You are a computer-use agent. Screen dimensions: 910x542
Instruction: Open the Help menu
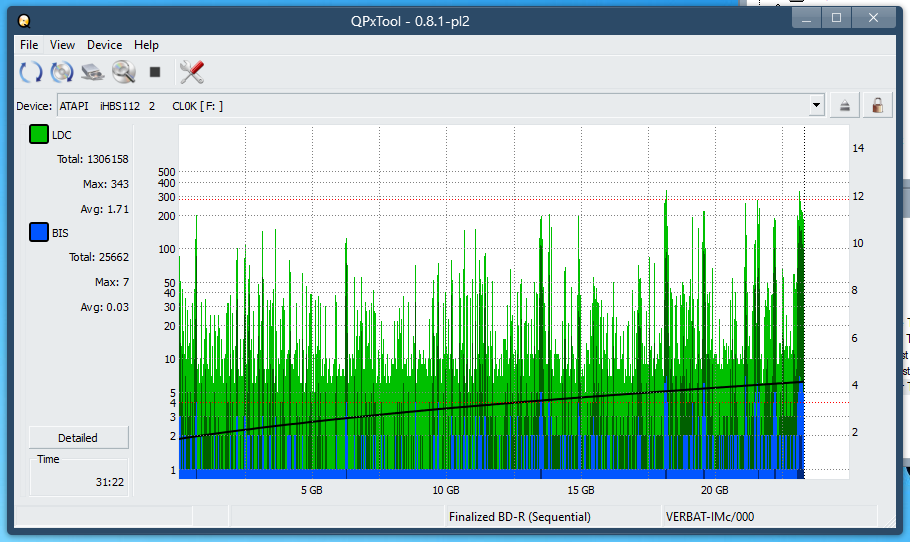(x=146, y=45)
